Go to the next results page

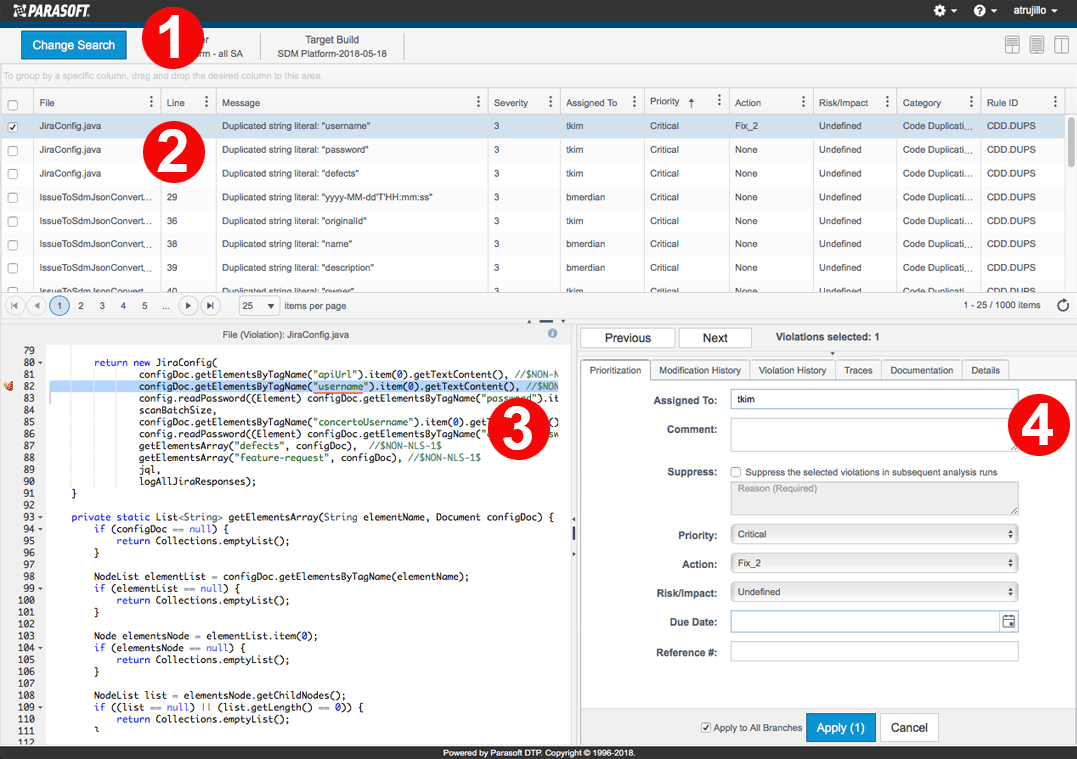pos(188,306)
